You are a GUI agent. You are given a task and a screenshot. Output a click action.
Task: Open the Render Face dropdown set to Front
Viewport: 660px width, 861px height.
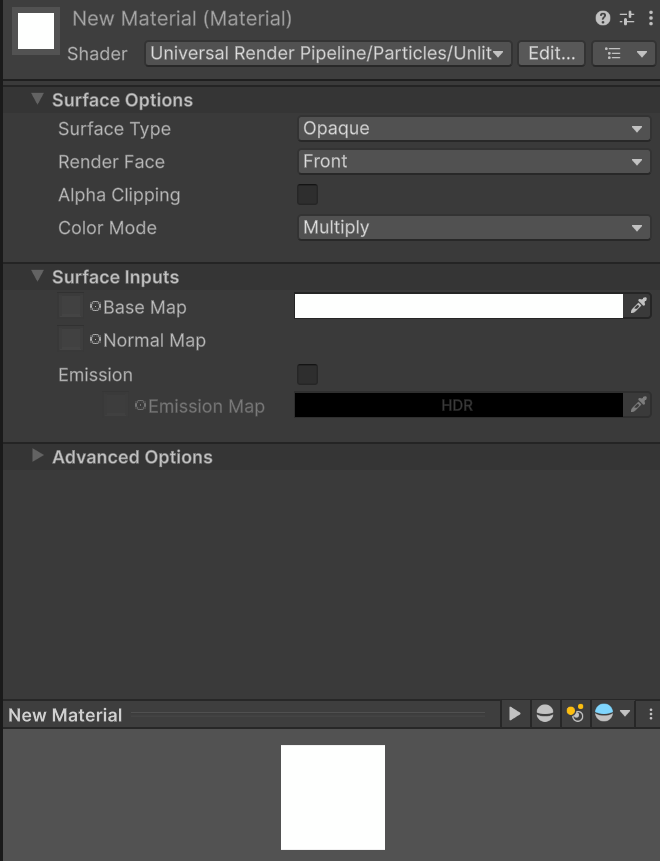click(474, 161)
